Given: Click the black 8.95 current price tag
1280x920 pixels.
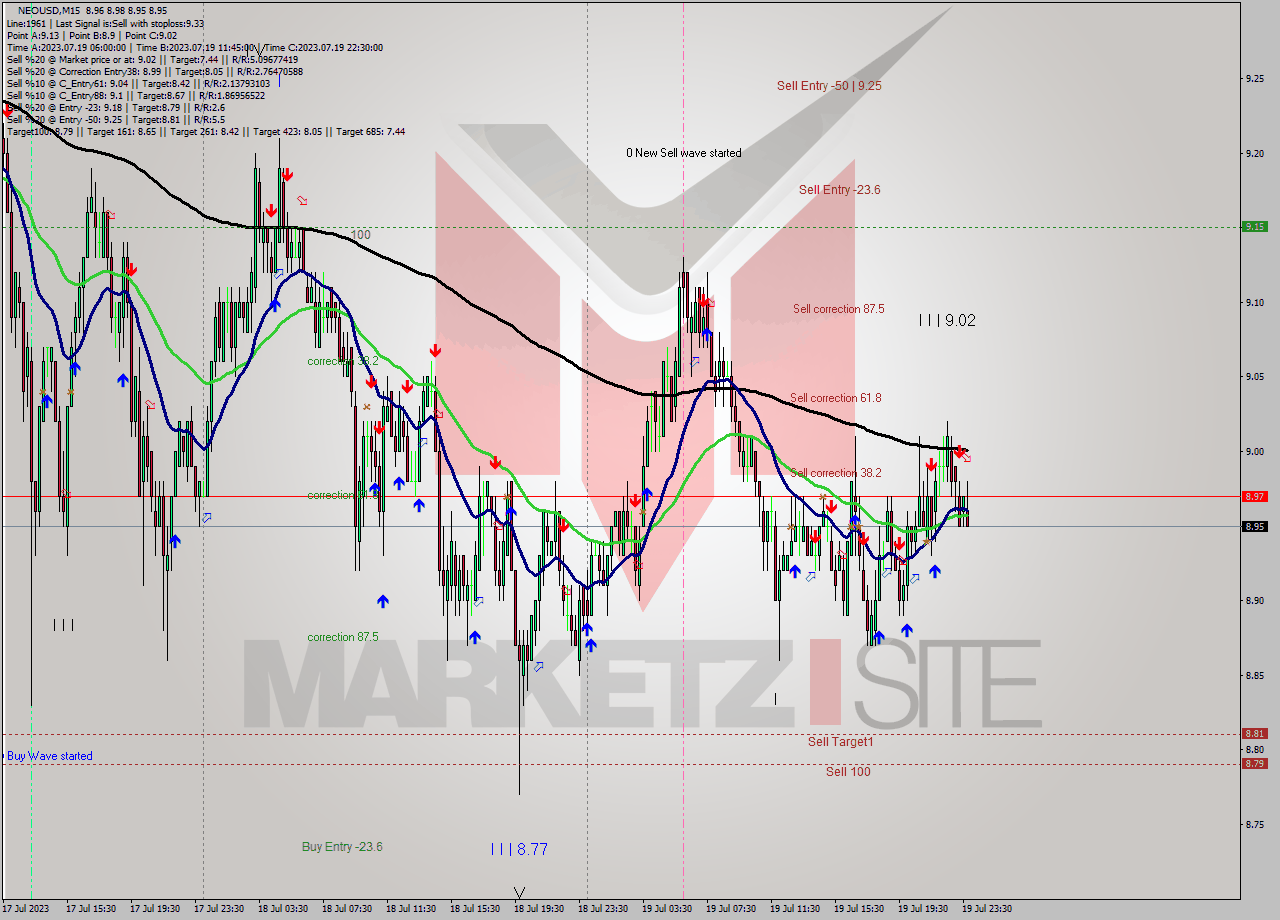Looking at the screenshot, I should (1255, 526).
